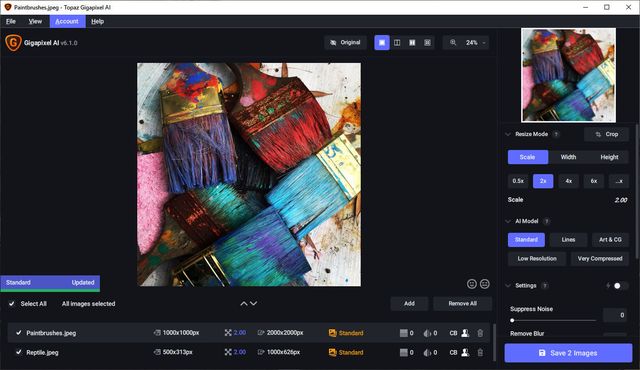
Task: Uncheck the Paintbrushes.jpeg checkbox
Action: [18, 333]
